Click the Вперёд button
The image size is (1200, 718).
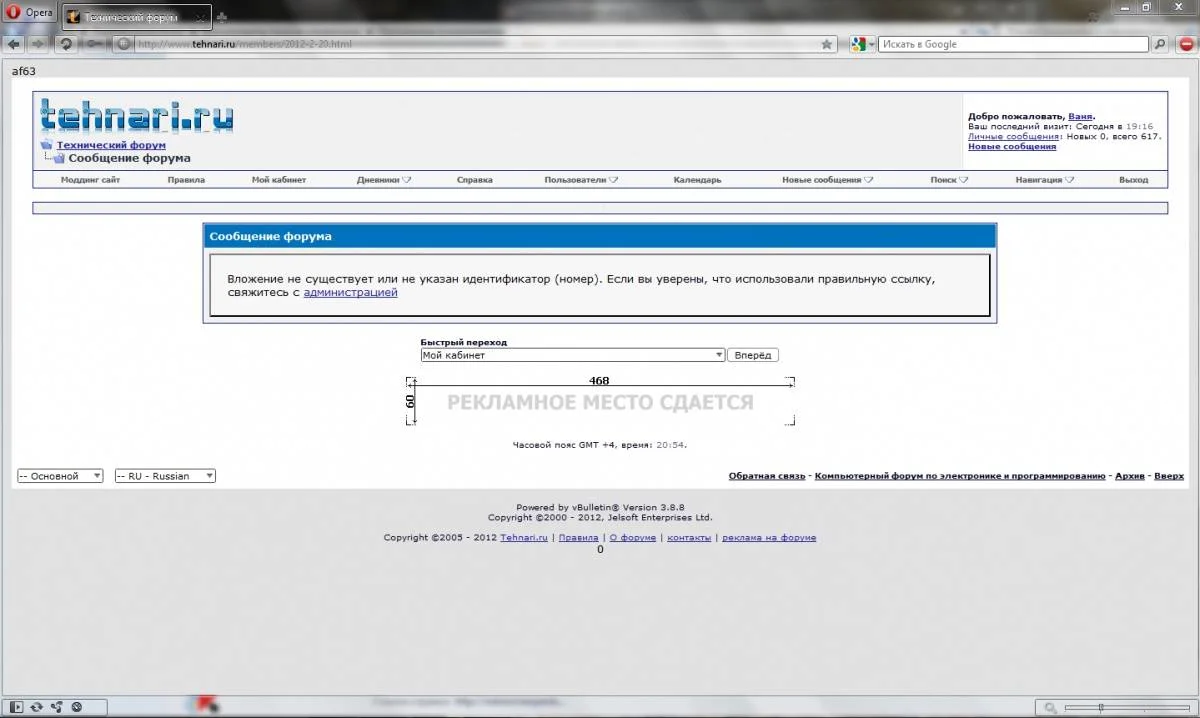pyautogui.click(x=753, y=355)
